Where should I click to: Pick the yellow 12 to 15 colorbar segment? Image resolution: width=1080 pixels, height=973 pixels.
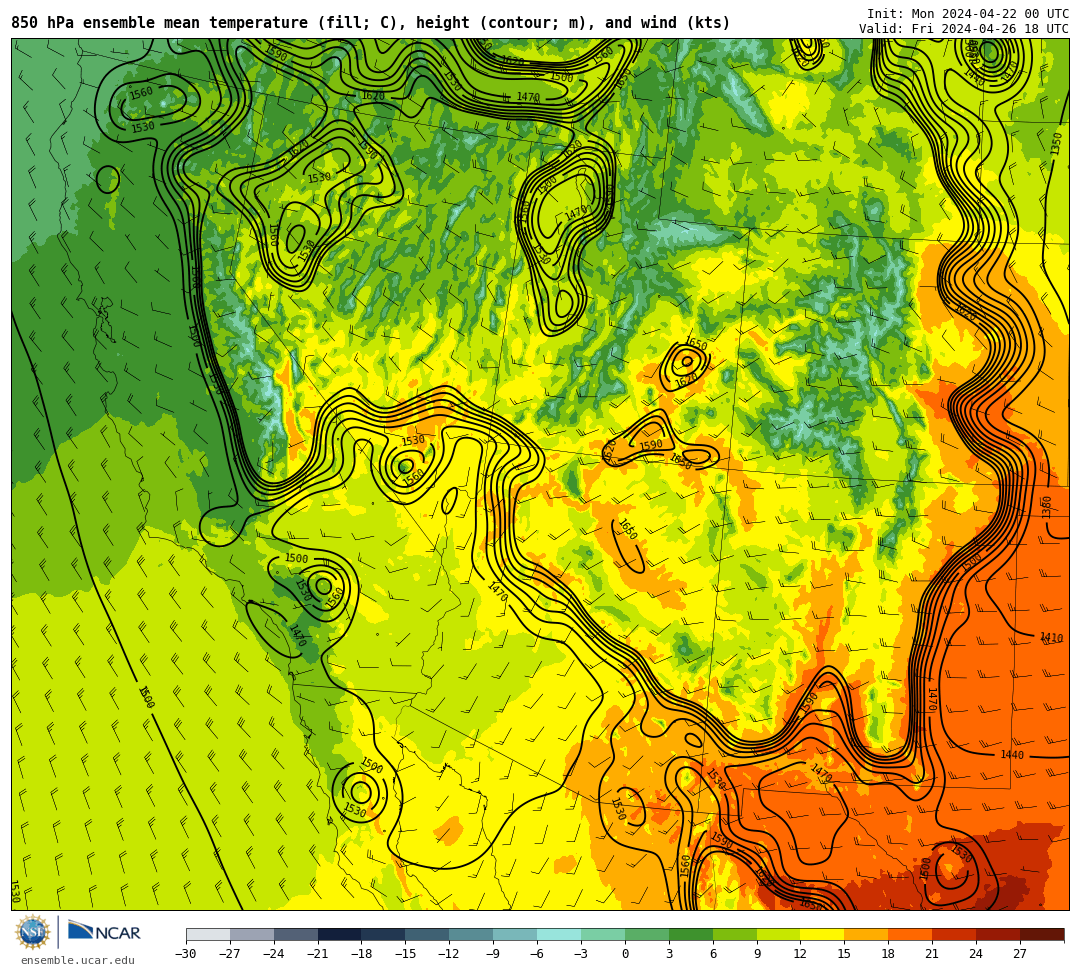click(x=822, y=934)
